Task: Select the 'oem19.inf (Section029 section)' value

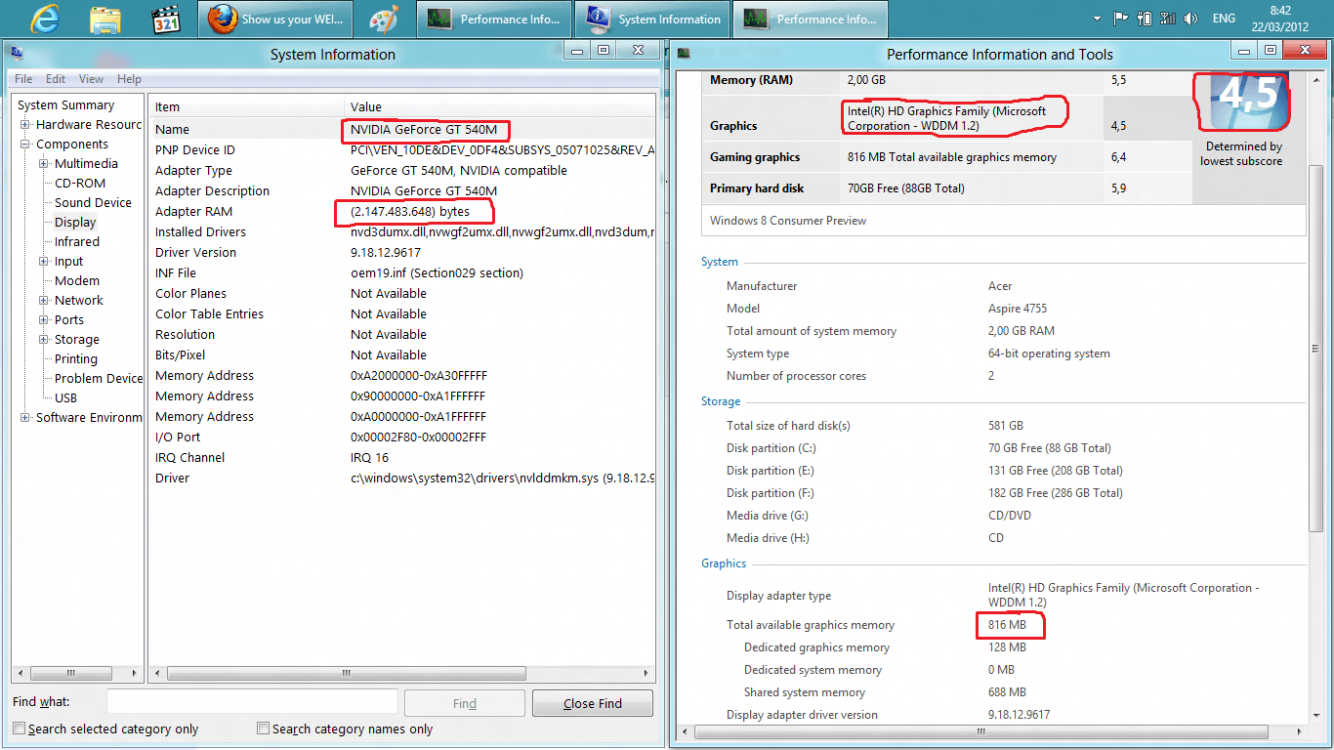Action: pyautogui.click(x=437, y=273)
